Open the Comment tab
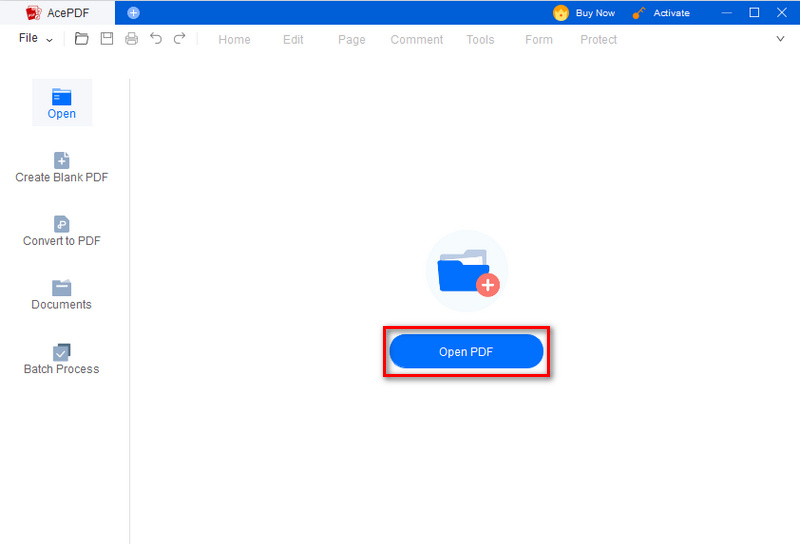Screen dimensions: 800x544 coord(416,40)
